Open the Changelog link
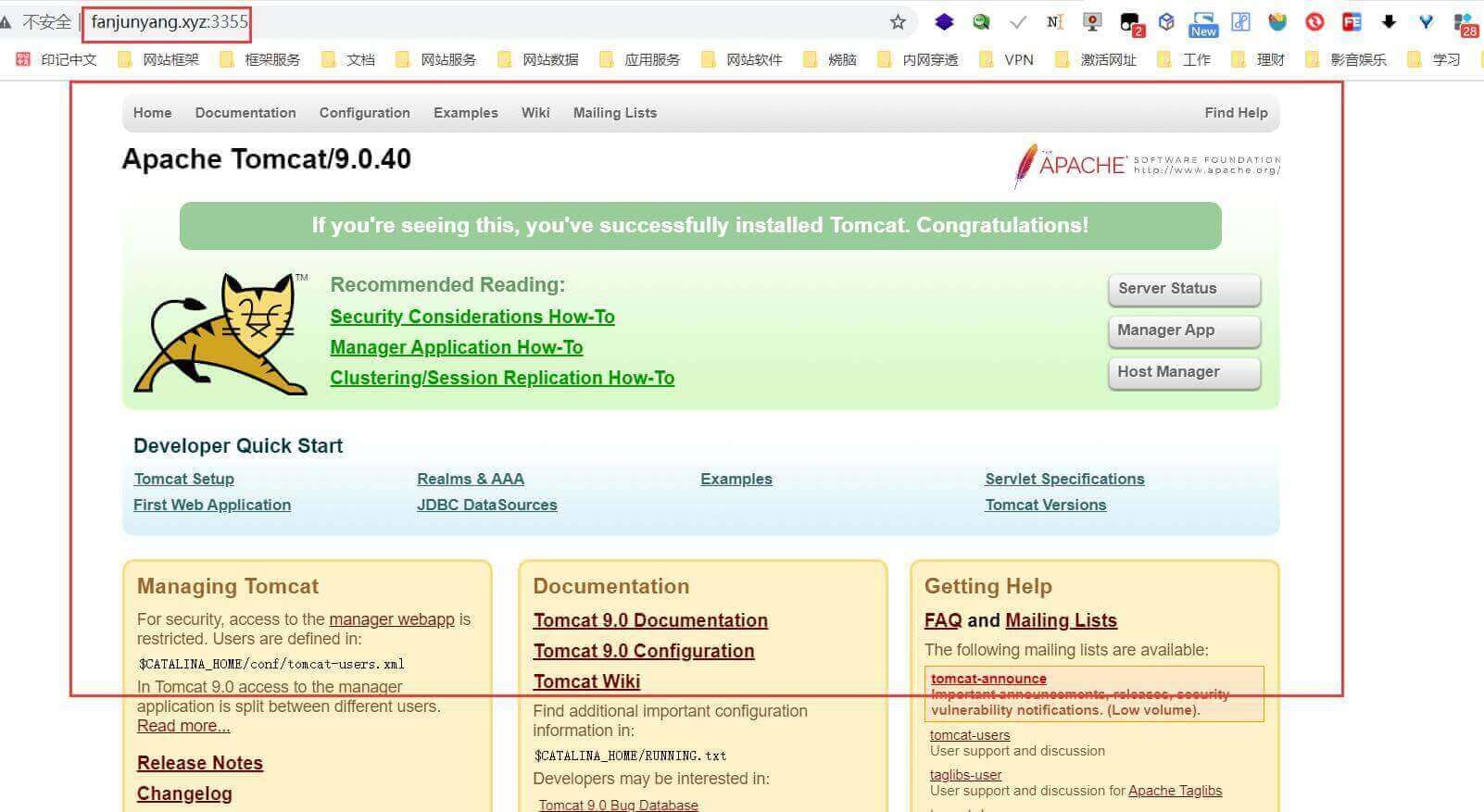1484x812 pixels. [x=184, y=793]
